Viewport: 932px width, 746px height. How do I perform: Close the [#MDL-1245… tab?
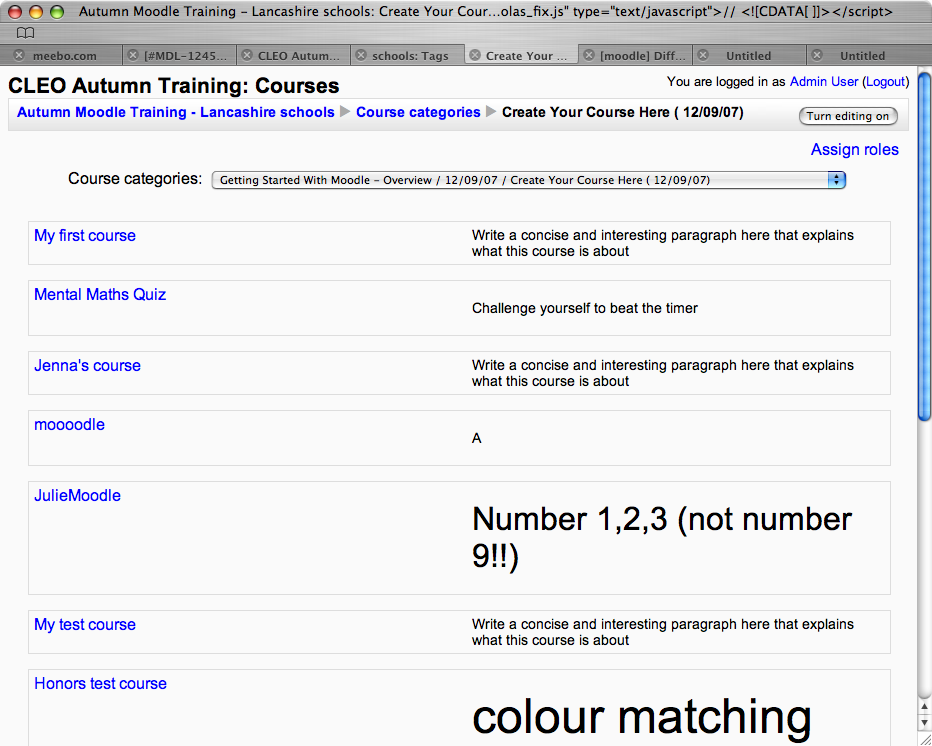pos(133,55)
